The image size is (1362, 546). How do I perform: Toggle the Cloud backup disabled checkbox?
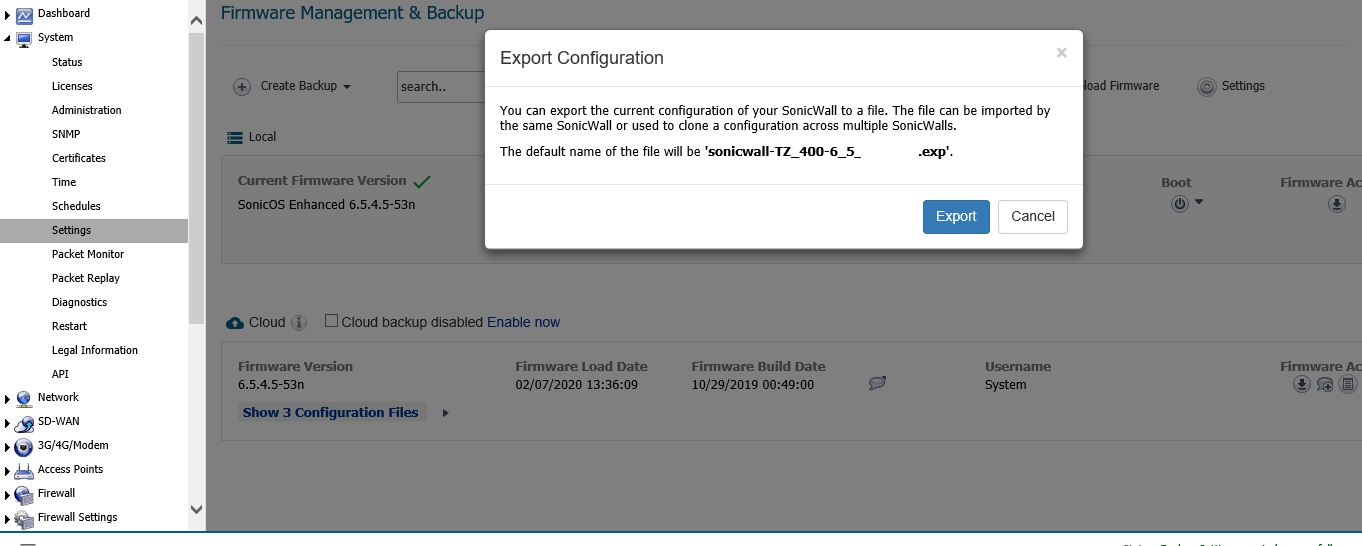pyautogui.click(x=332, y=322)
